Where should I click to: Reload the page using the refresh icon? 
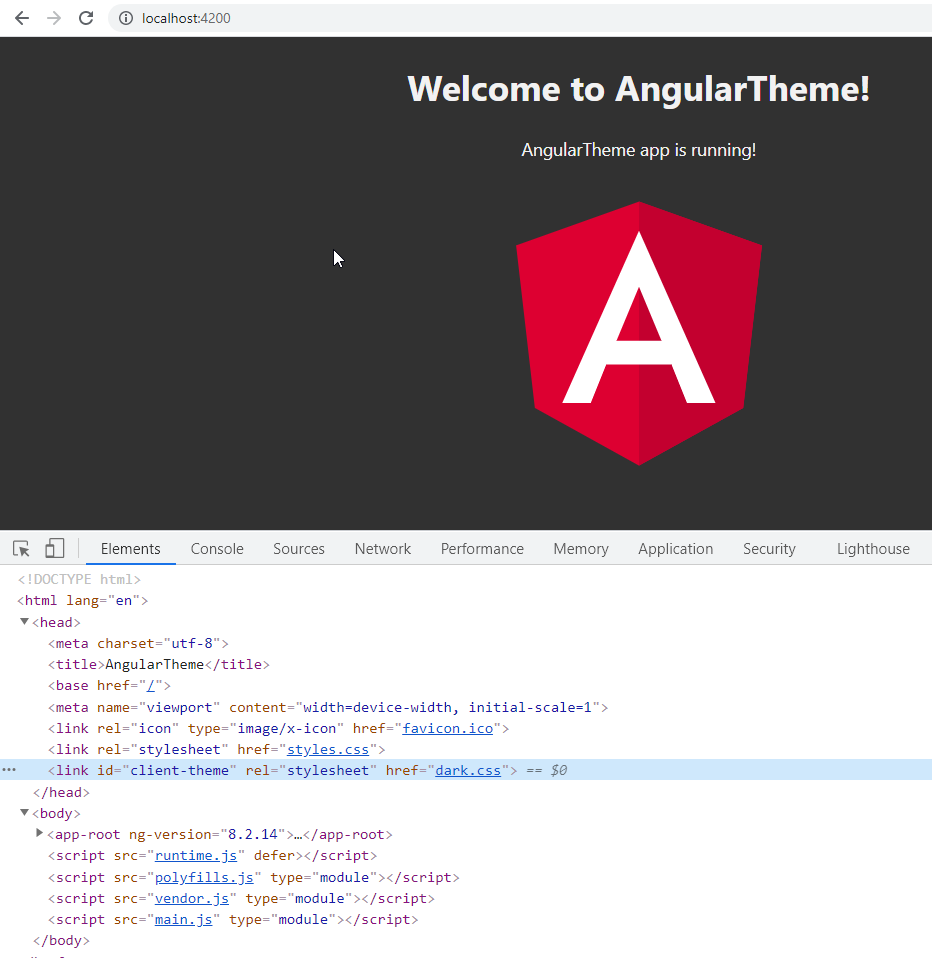point(85,17)
